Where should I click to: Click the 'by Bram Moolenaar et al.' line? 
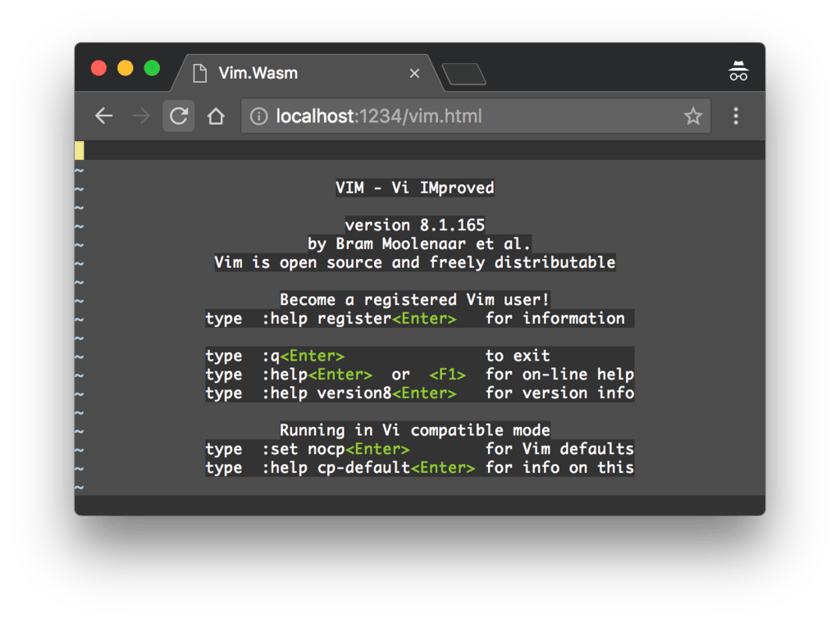point(419,244)
